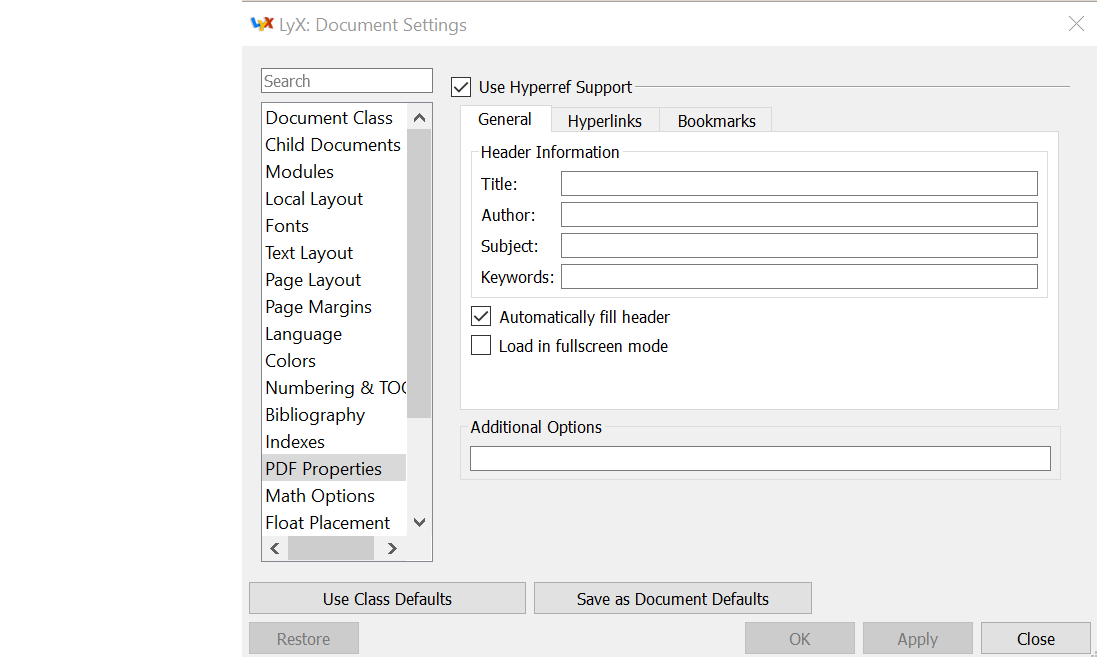Disable Automatically fill header option
Viewport: 1097px width, 657px height.
pyautogui.click(x=481, y=317)
